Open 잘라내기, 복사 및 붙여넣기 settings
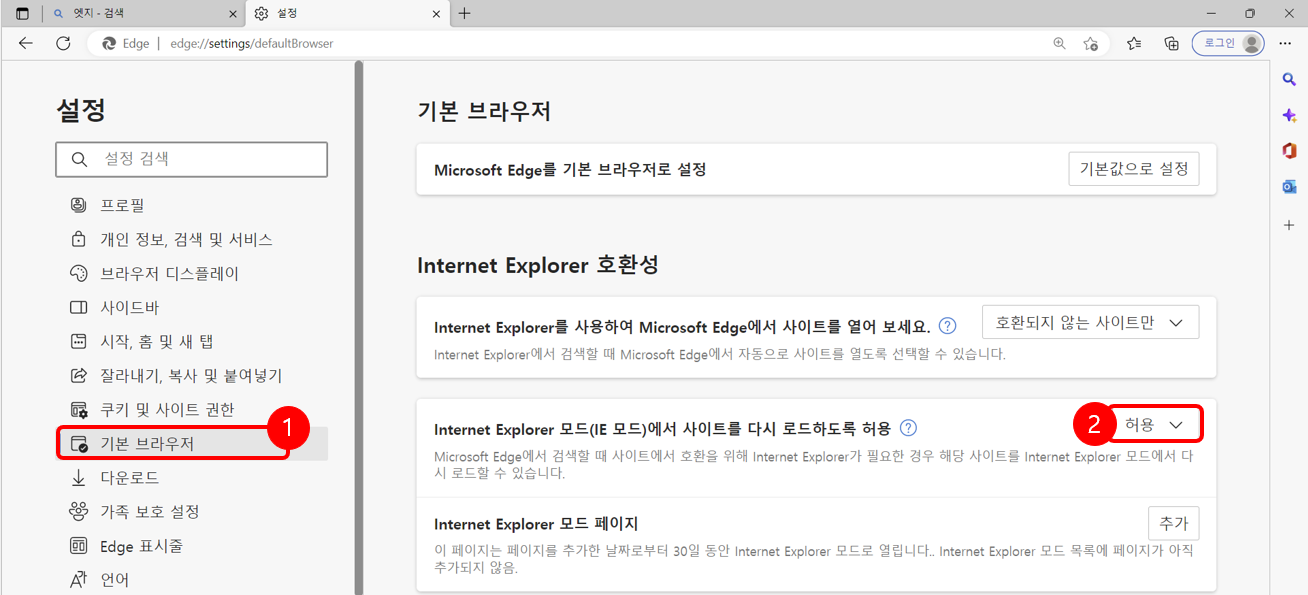 [x=192, y=375]
